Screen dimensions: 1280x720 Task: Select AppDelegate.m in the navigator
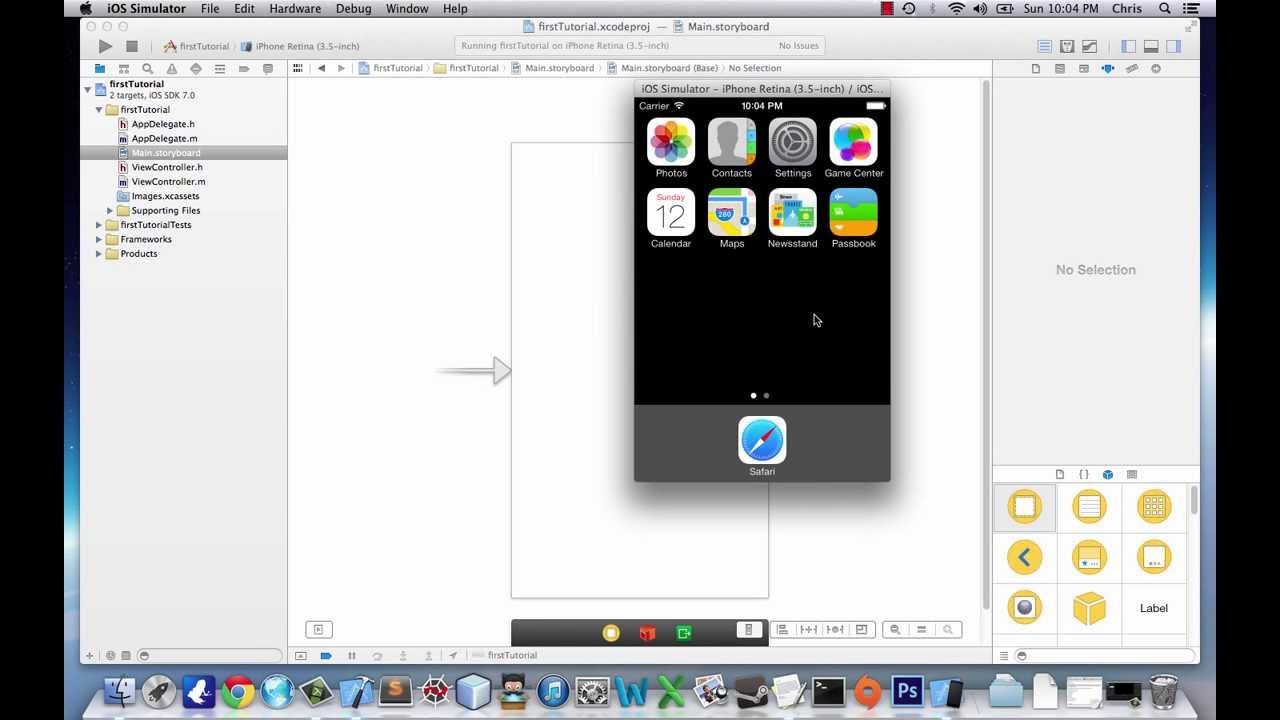164,138
